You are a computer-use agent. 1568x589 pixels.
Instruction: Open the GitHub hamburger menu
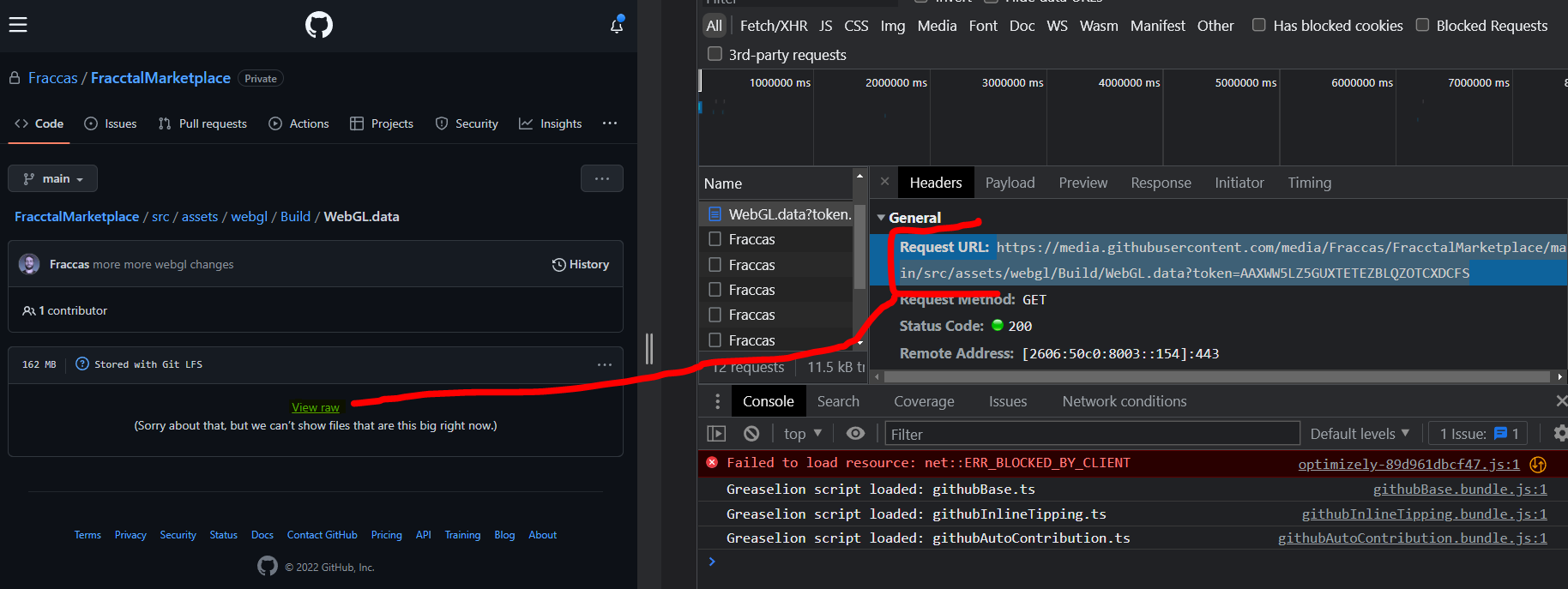click(x=18, y=25)
